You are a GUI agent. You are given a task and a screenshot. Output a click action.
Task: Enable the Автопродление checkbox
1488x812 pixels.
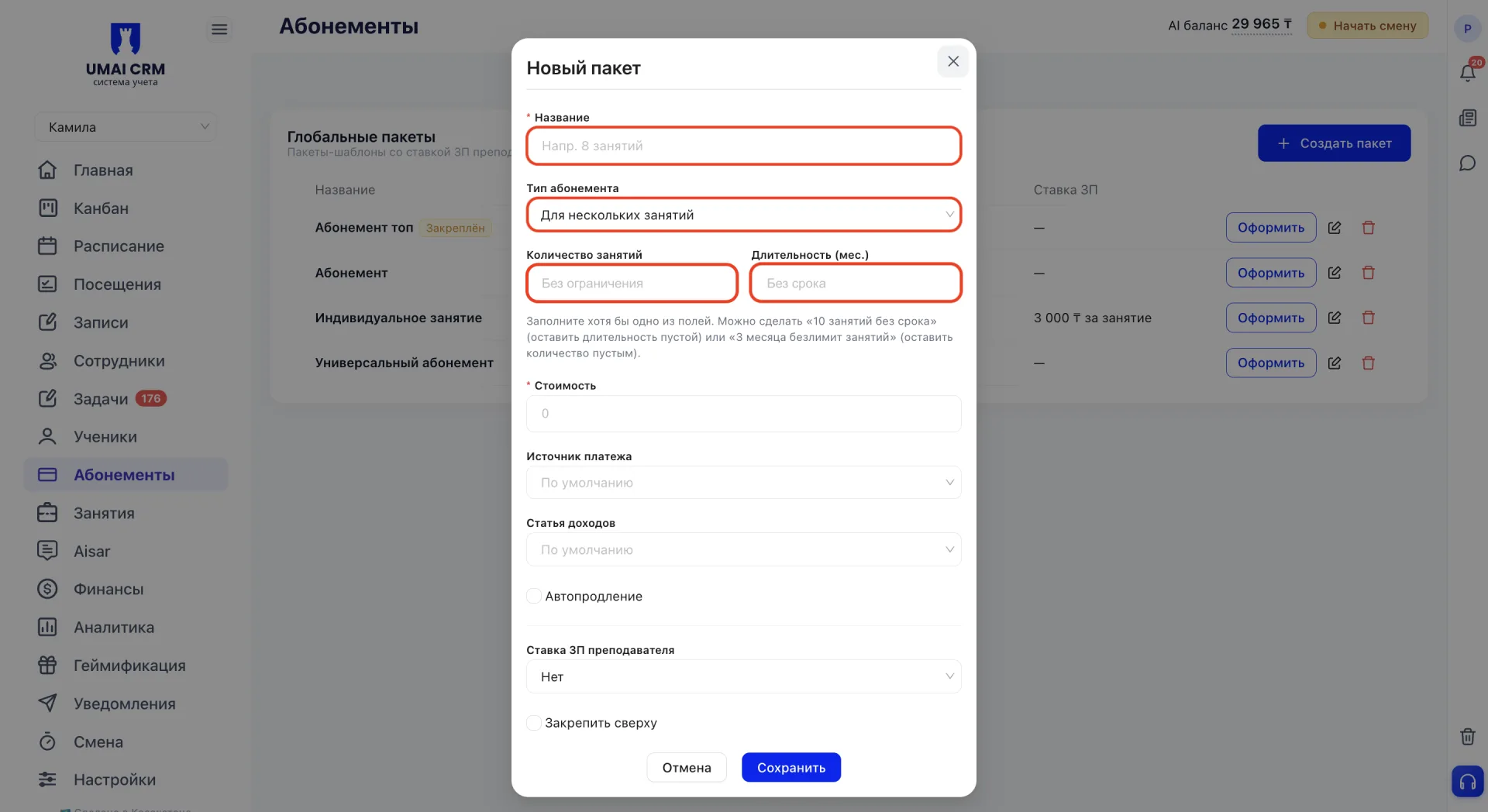[x=534, y=596]
